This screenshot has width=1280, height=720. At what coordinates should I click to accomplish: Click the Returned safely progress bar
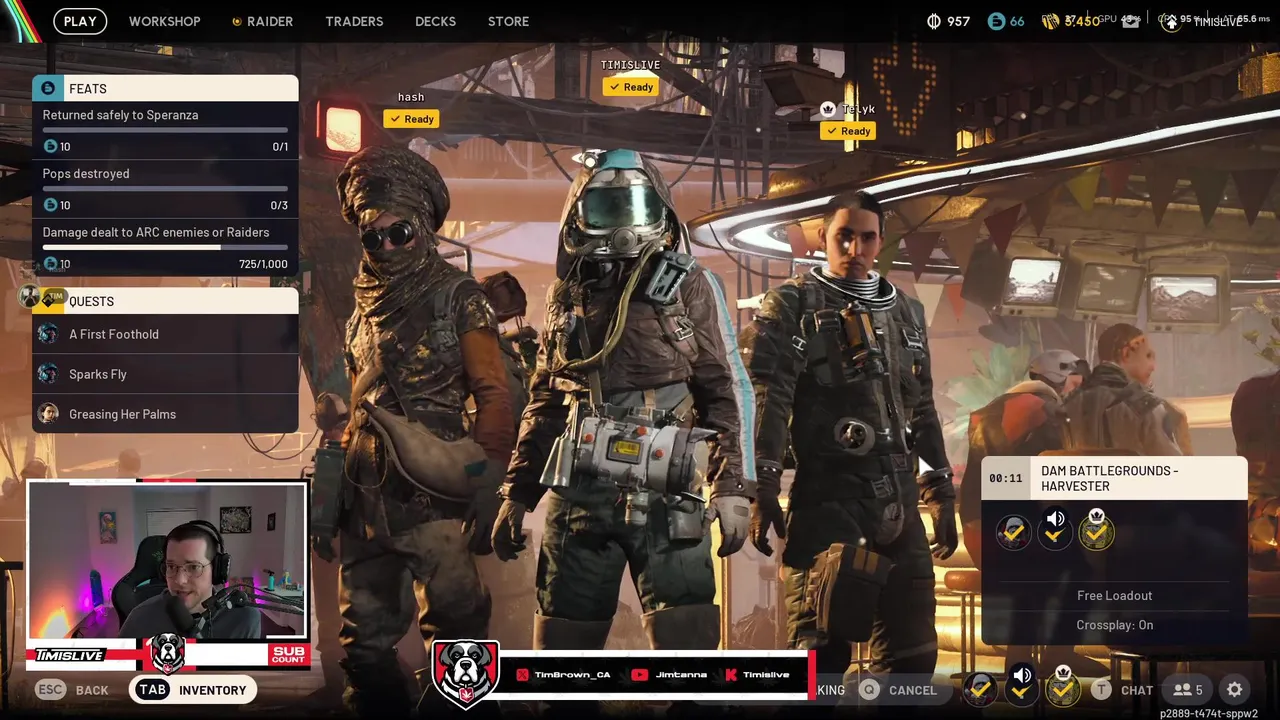[x=165, y=130]
